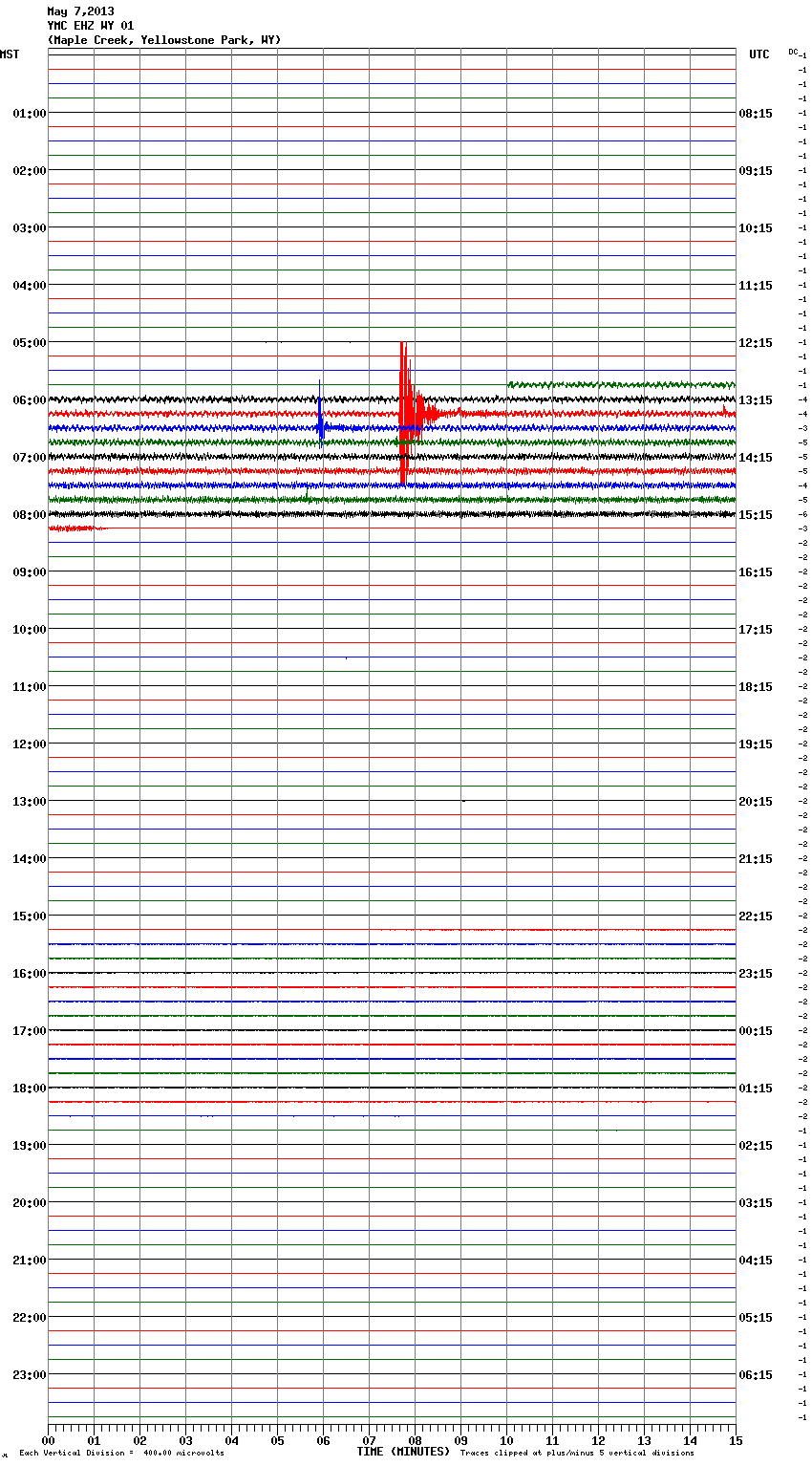
Task: Click the 13:15 UTC time label
Action: click(756, 400)
